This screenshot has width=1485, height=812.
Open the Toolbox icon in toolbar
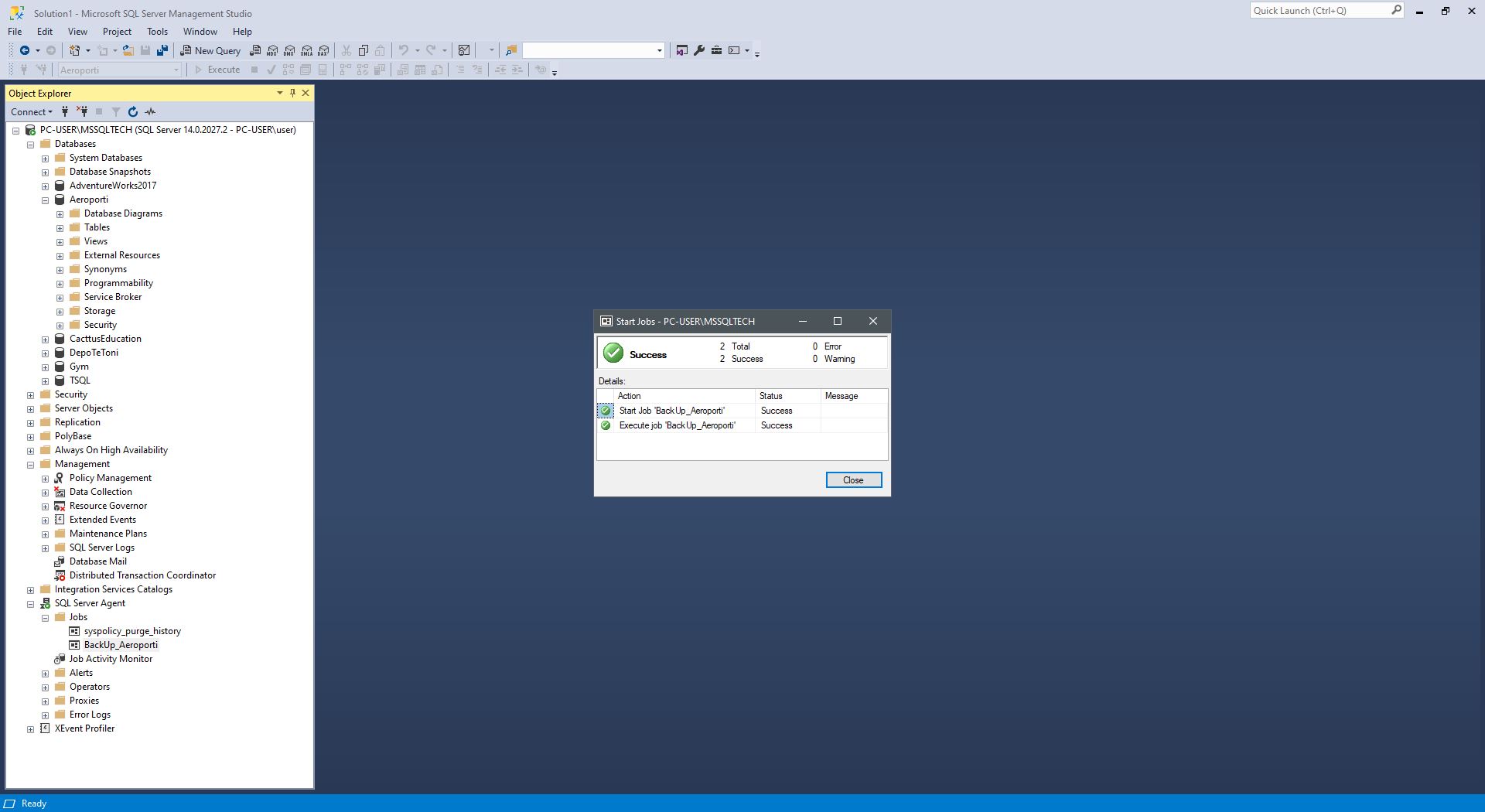click(716, 50)
